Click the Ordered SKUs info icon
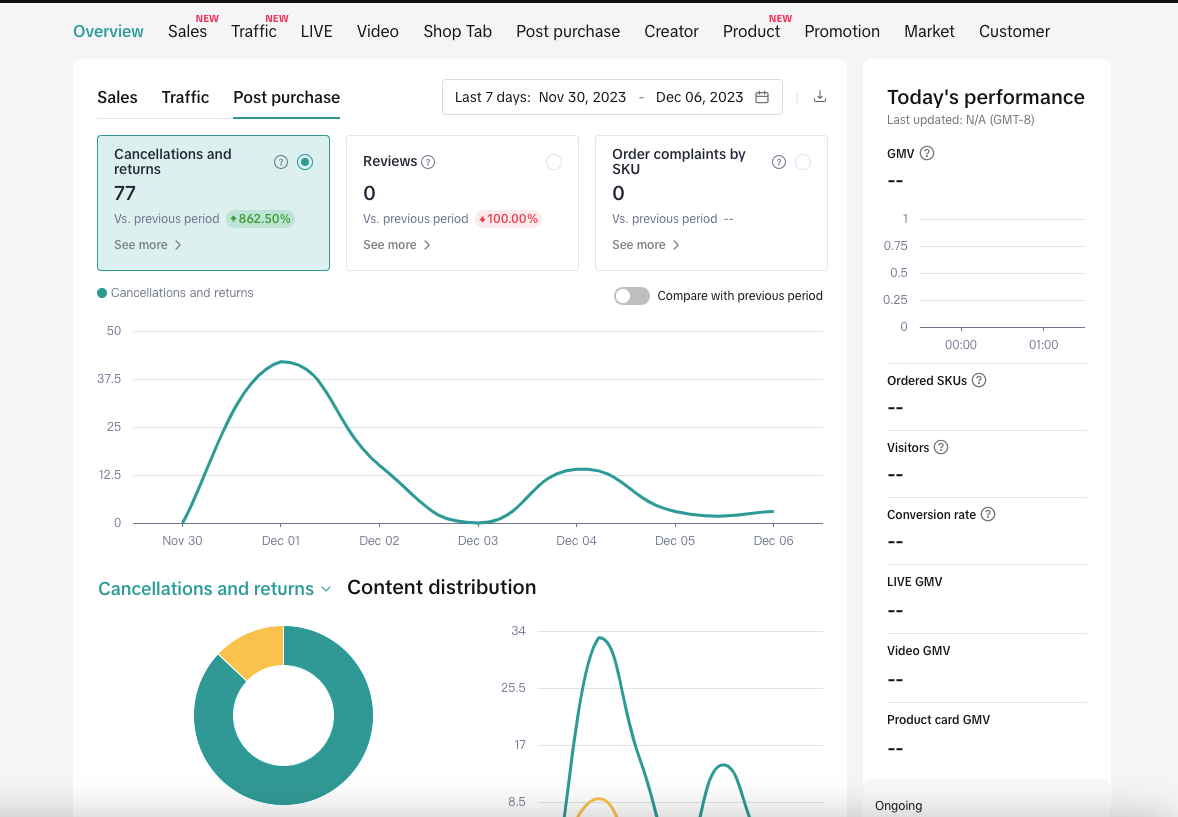Screen dimensions: 1178x817 [x=979, y=380]
